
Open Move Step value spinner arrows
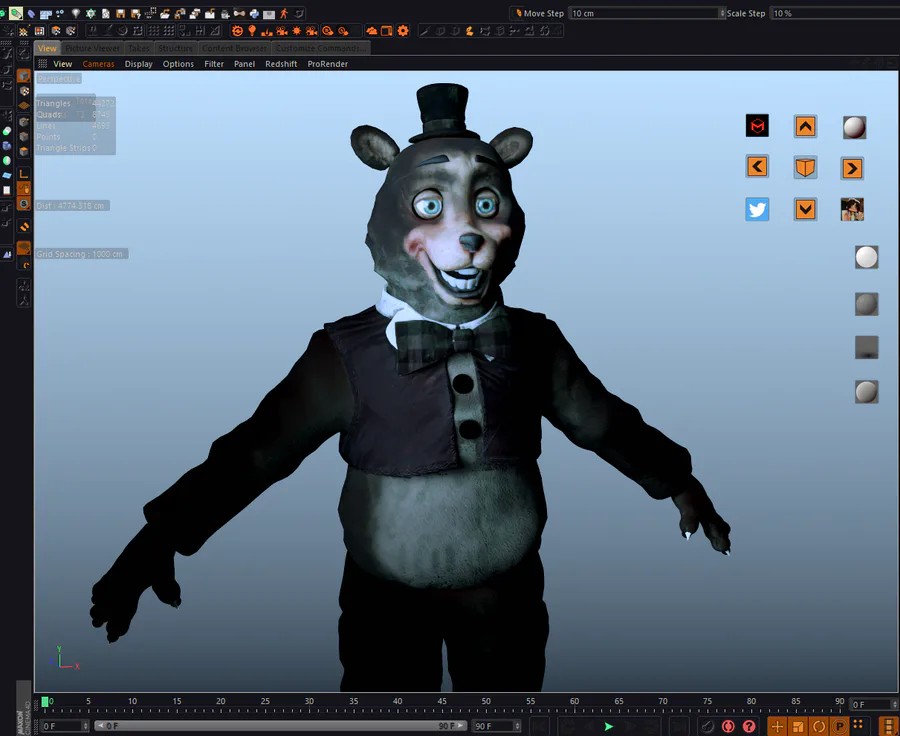(x=722, y=13)
